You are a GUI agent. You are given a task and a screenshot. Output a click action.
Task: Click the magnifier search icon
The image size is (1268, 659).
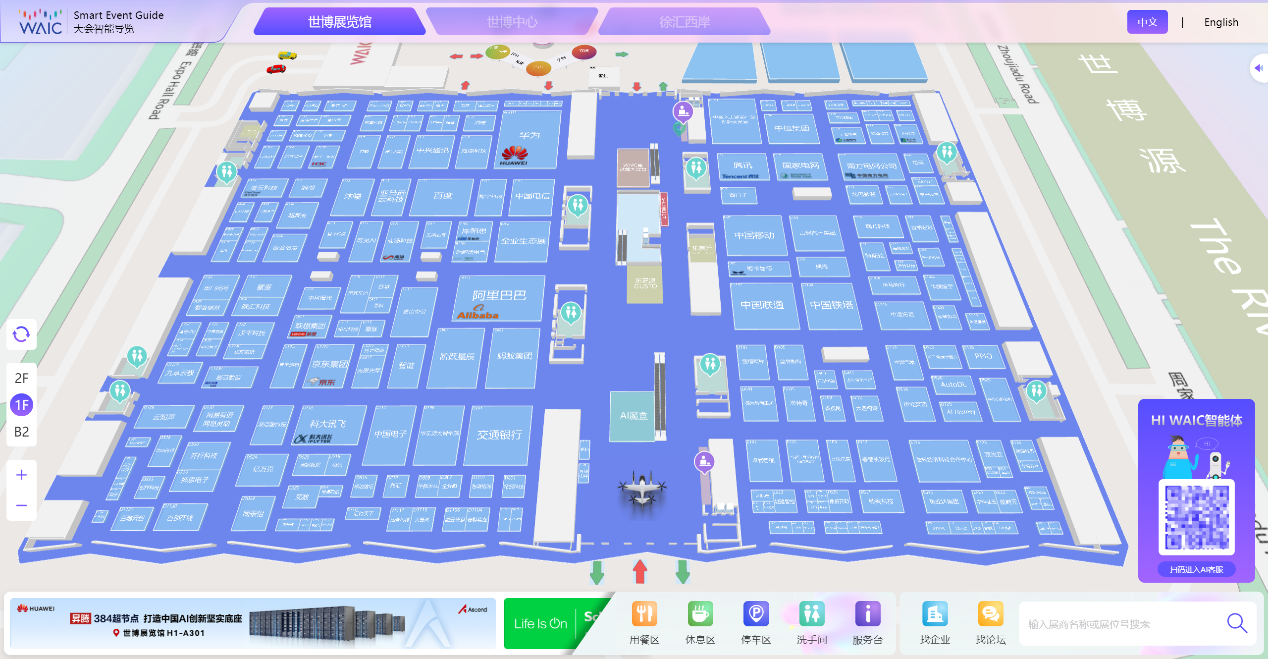pyautogui.click(x=1237, y=623)
